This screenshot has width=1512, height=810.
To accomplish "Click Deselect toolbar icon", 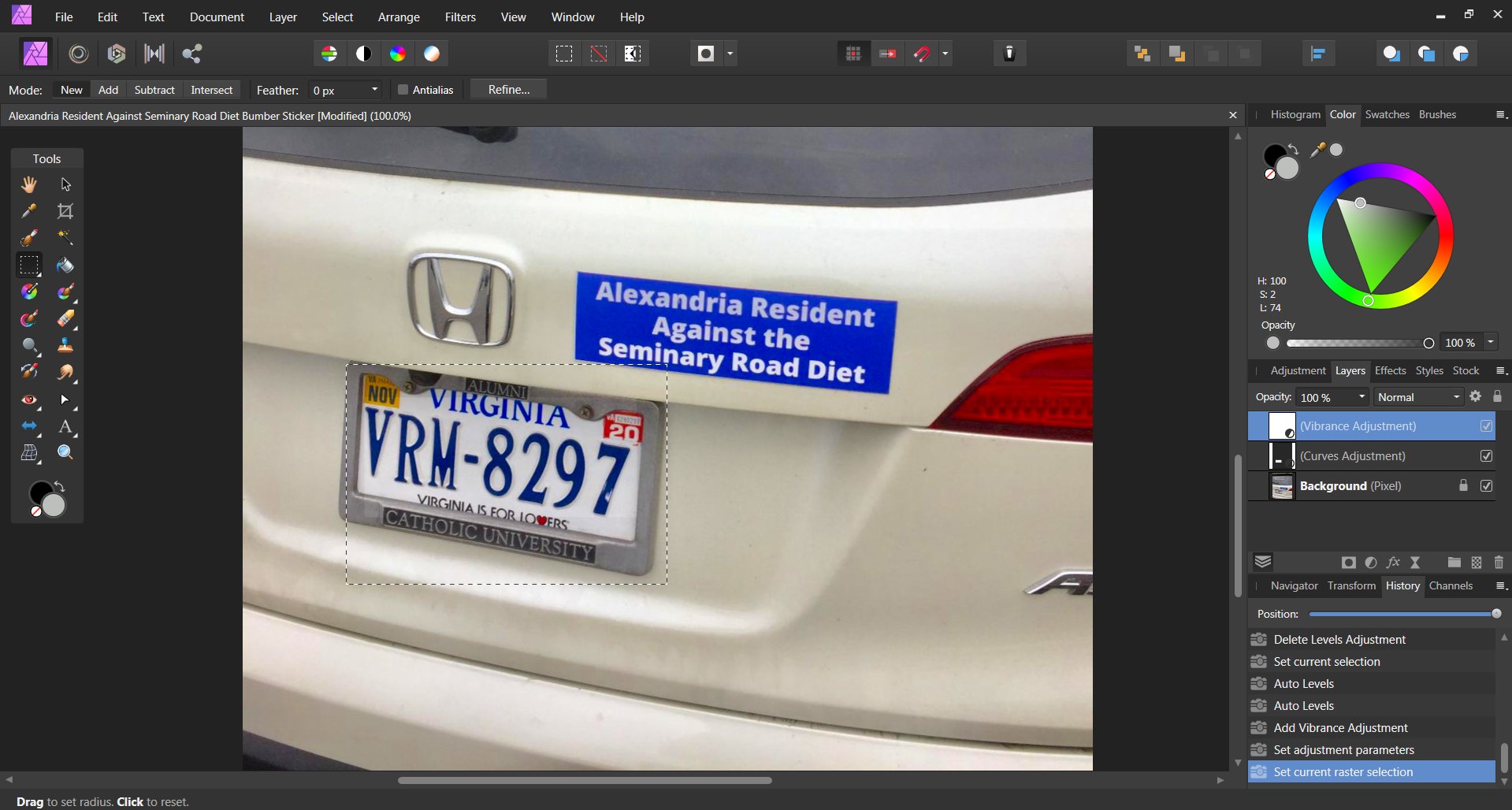I will (599, 54).
